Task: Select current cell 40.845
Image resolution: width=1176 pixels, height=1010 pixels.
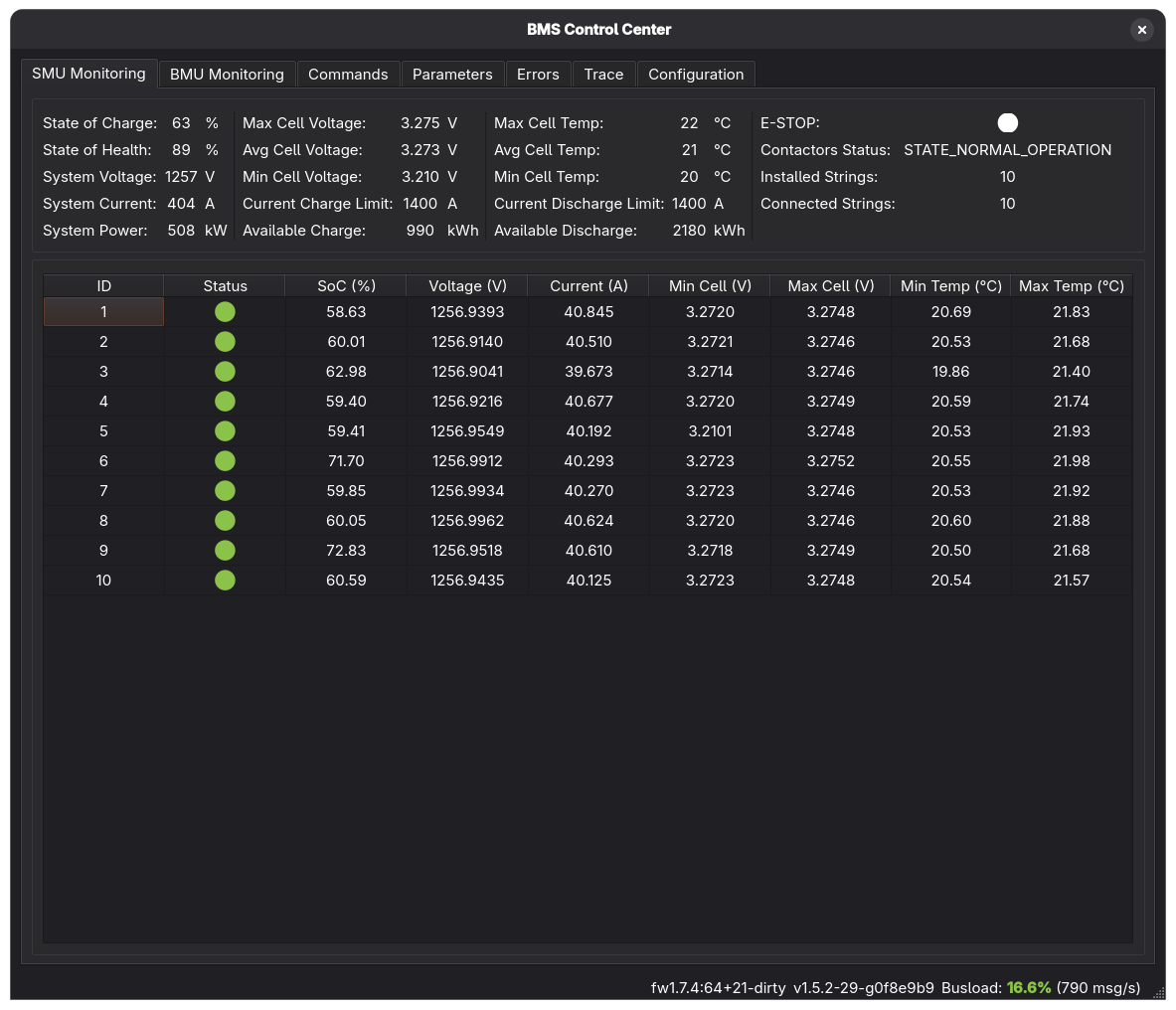Action: 588,312
